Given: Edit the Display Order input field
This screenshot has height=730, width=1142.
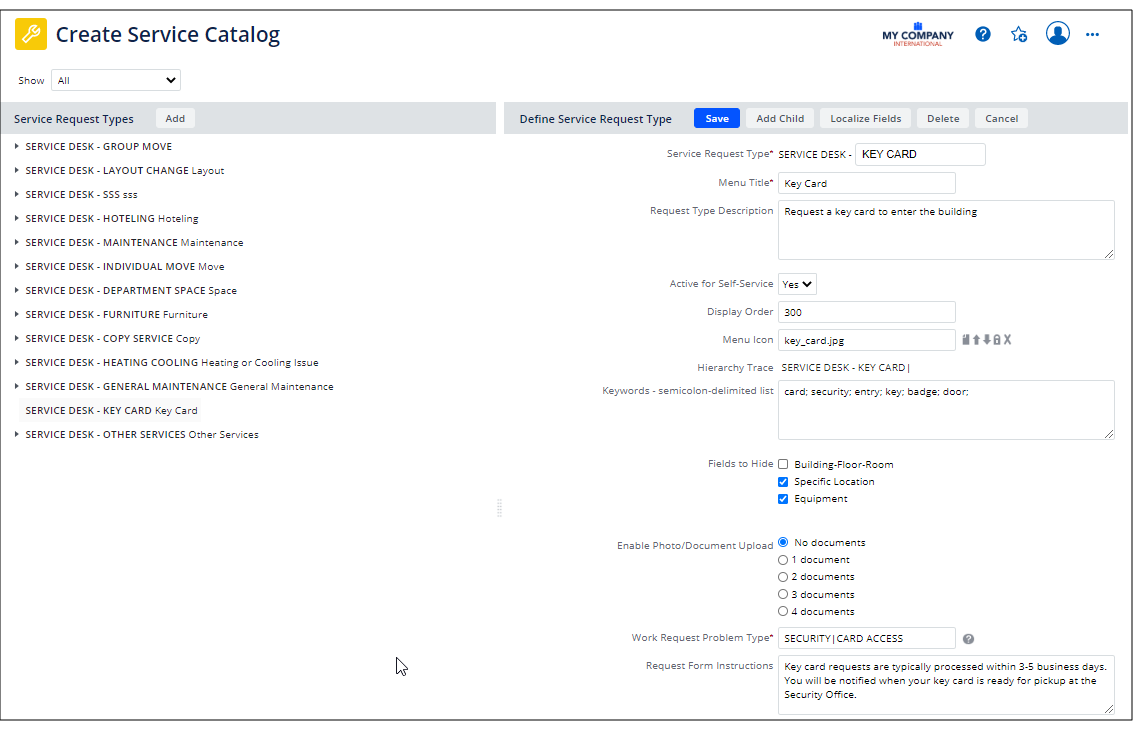Looking at the screenshot, I should 866,311.
